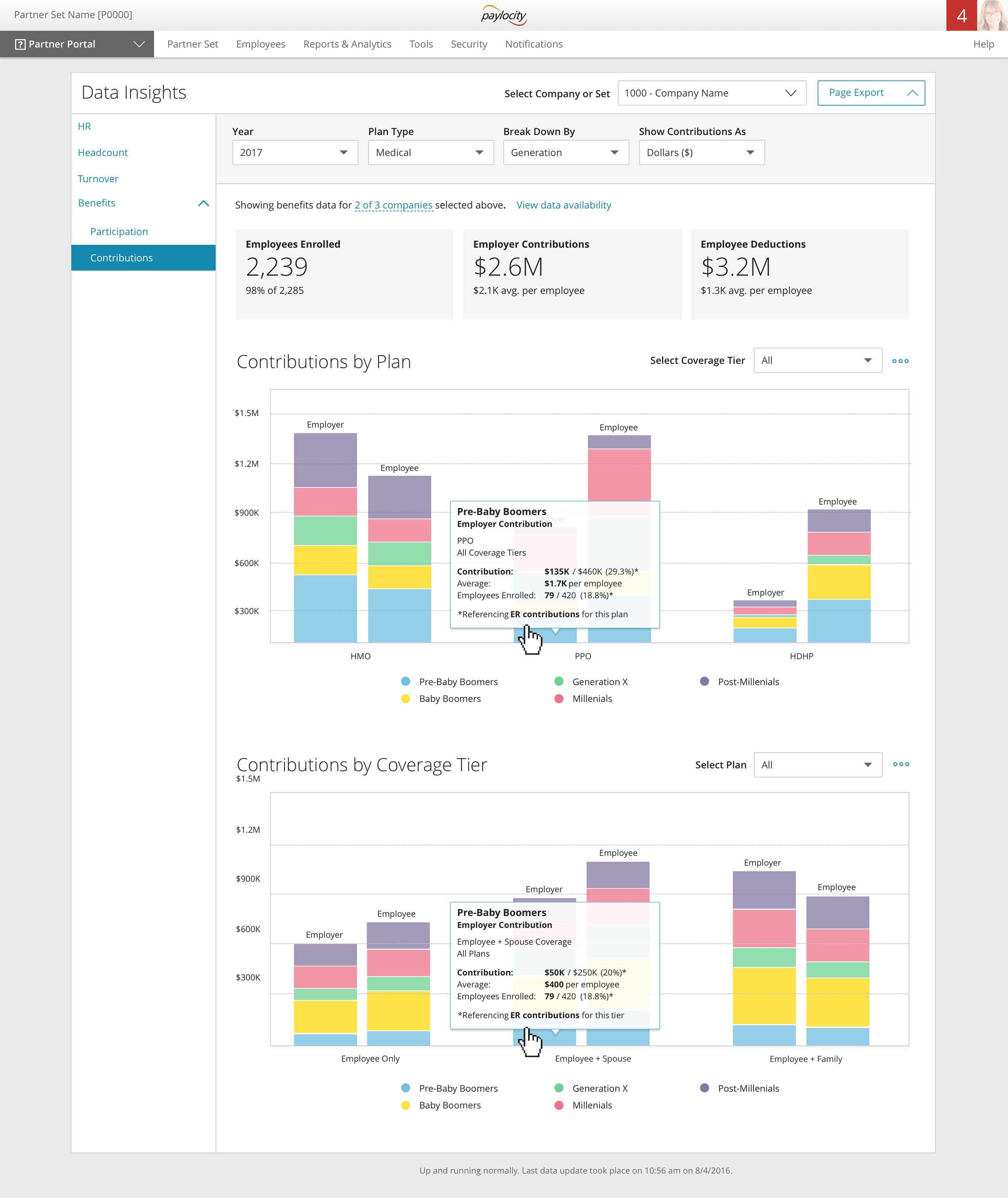
Task: Open the Partner Set menu
Action: 193,45
